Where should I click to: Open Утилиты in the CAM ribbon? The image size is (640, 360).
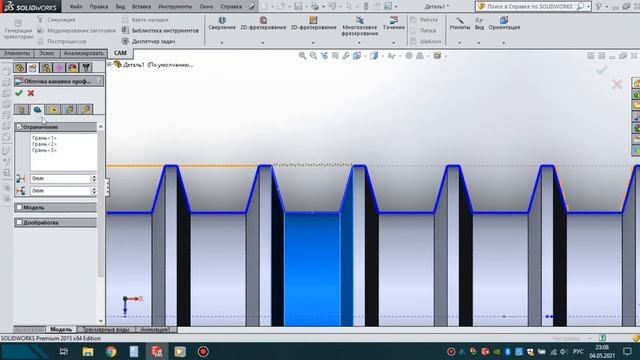pyautogui.click(x=460, y=23)
